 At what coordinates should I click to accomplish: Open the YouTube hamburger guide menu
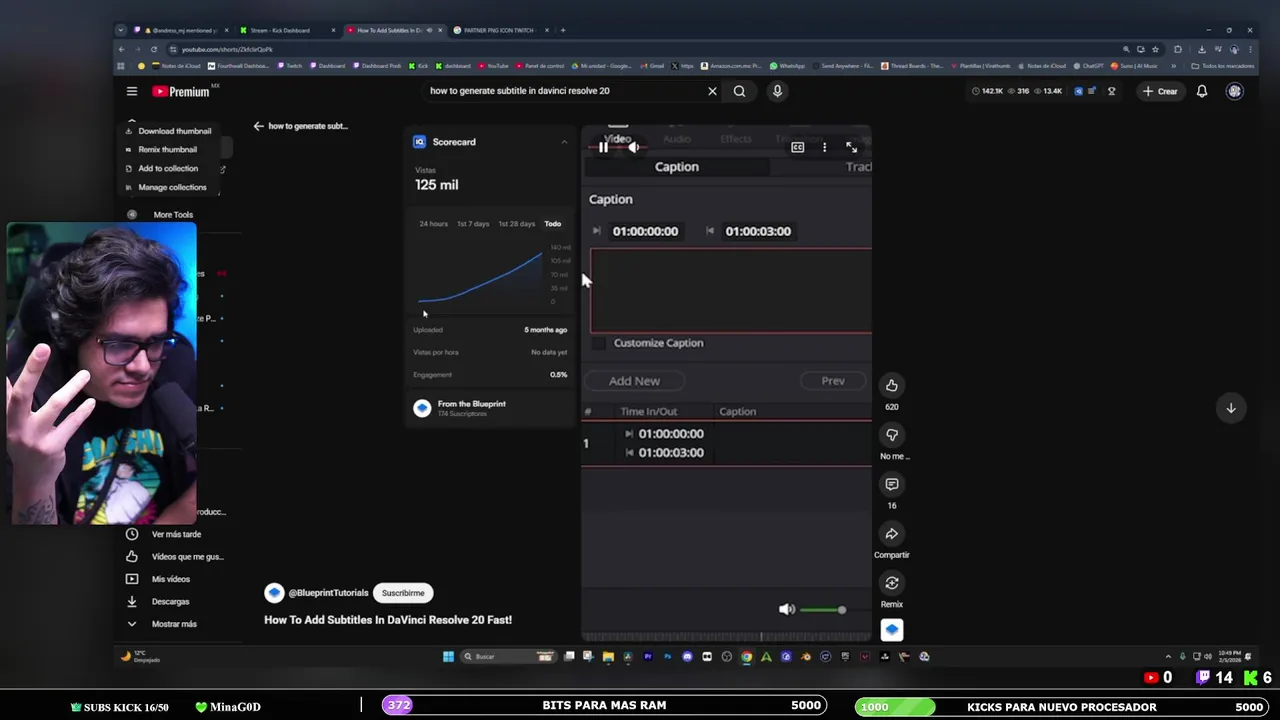click(131, 91)
